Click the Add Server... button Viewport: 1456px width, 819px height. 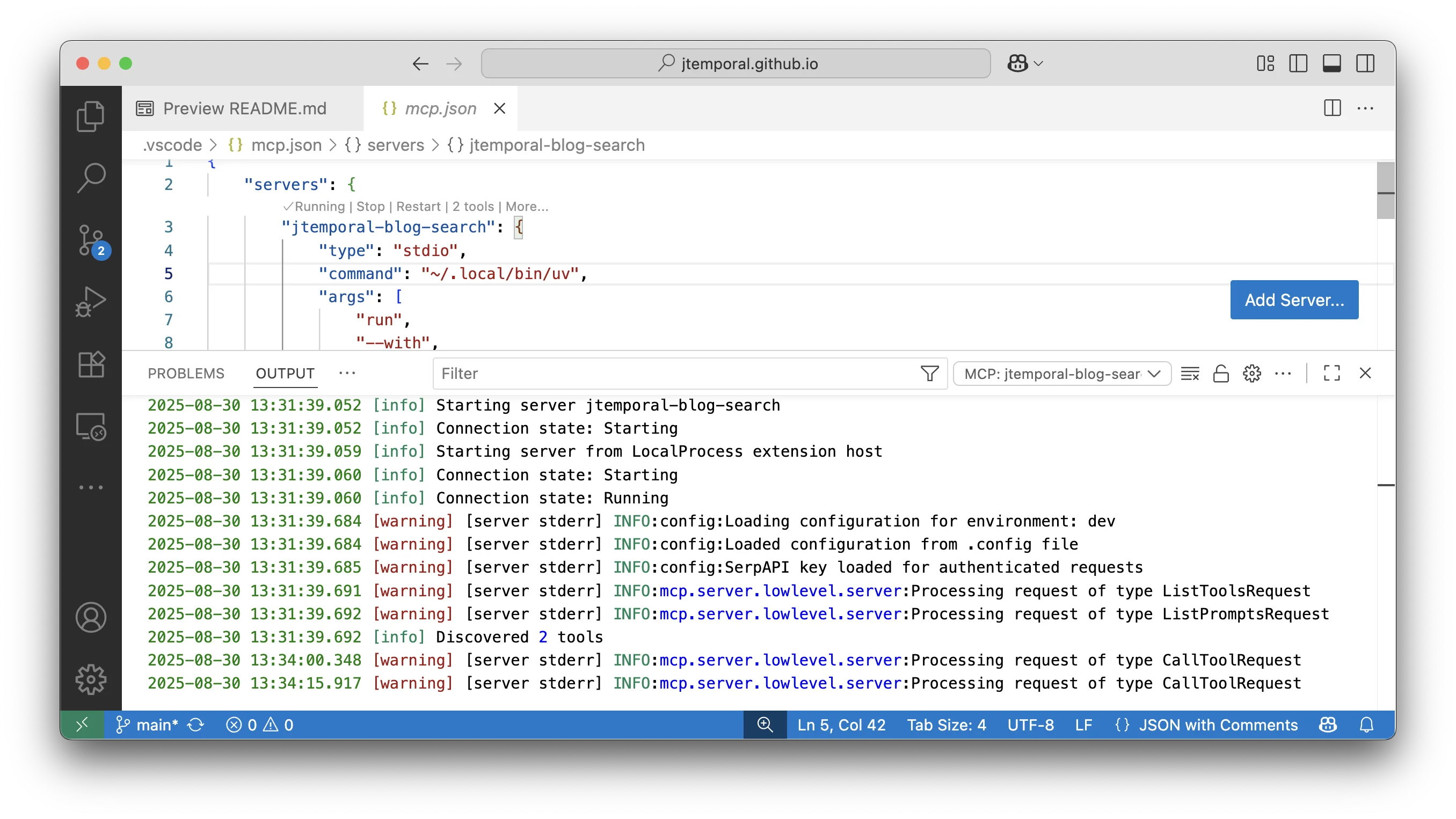click(1294, 299)
